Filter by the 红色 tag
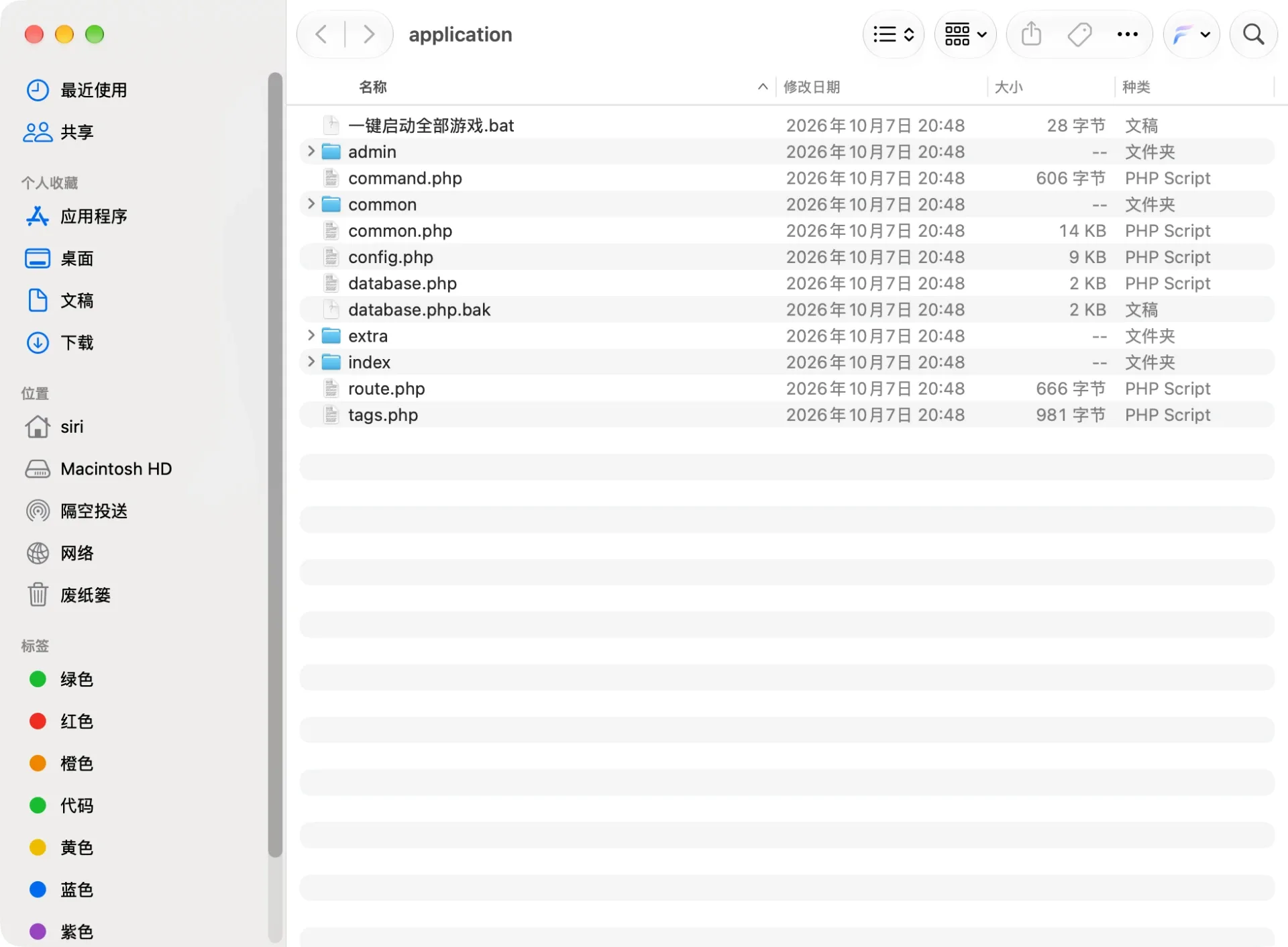 pyautogui.click(x=61, y=721)
